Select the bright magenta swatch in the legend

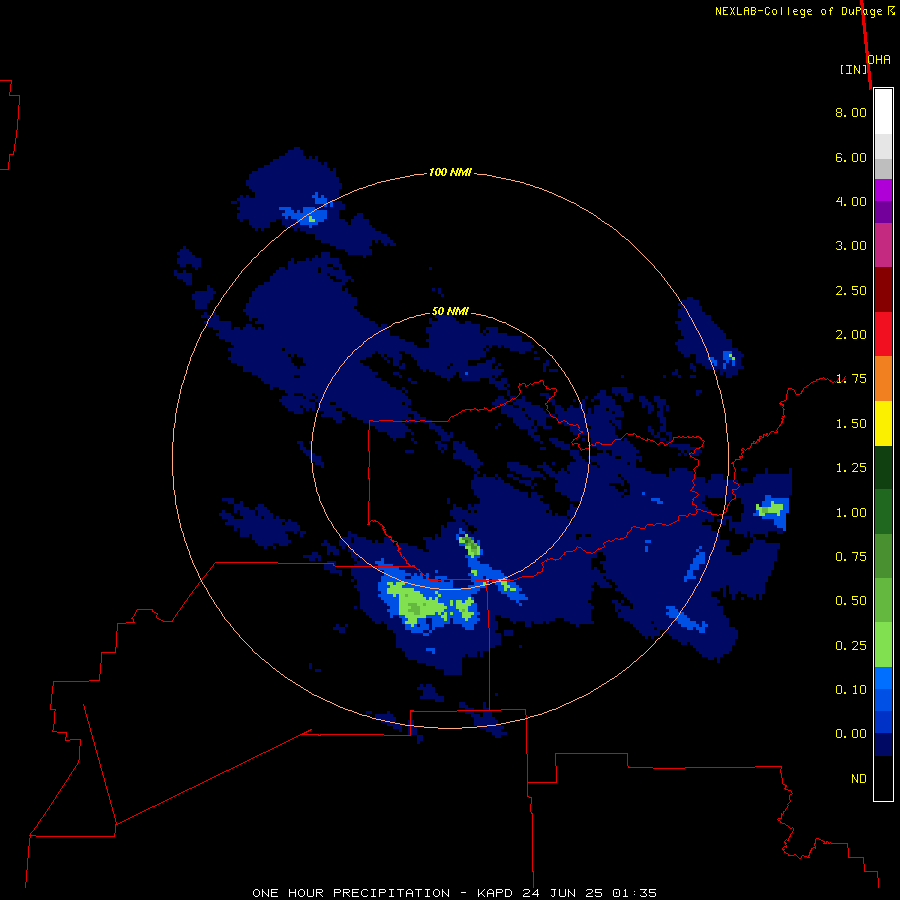click(883, 190)
